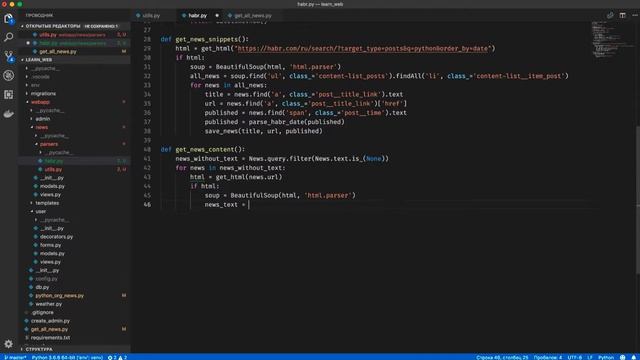Screen dimensions: 640x360
Task: Expand the env folder
Action: pyautogui.click(x=35, y=85)
